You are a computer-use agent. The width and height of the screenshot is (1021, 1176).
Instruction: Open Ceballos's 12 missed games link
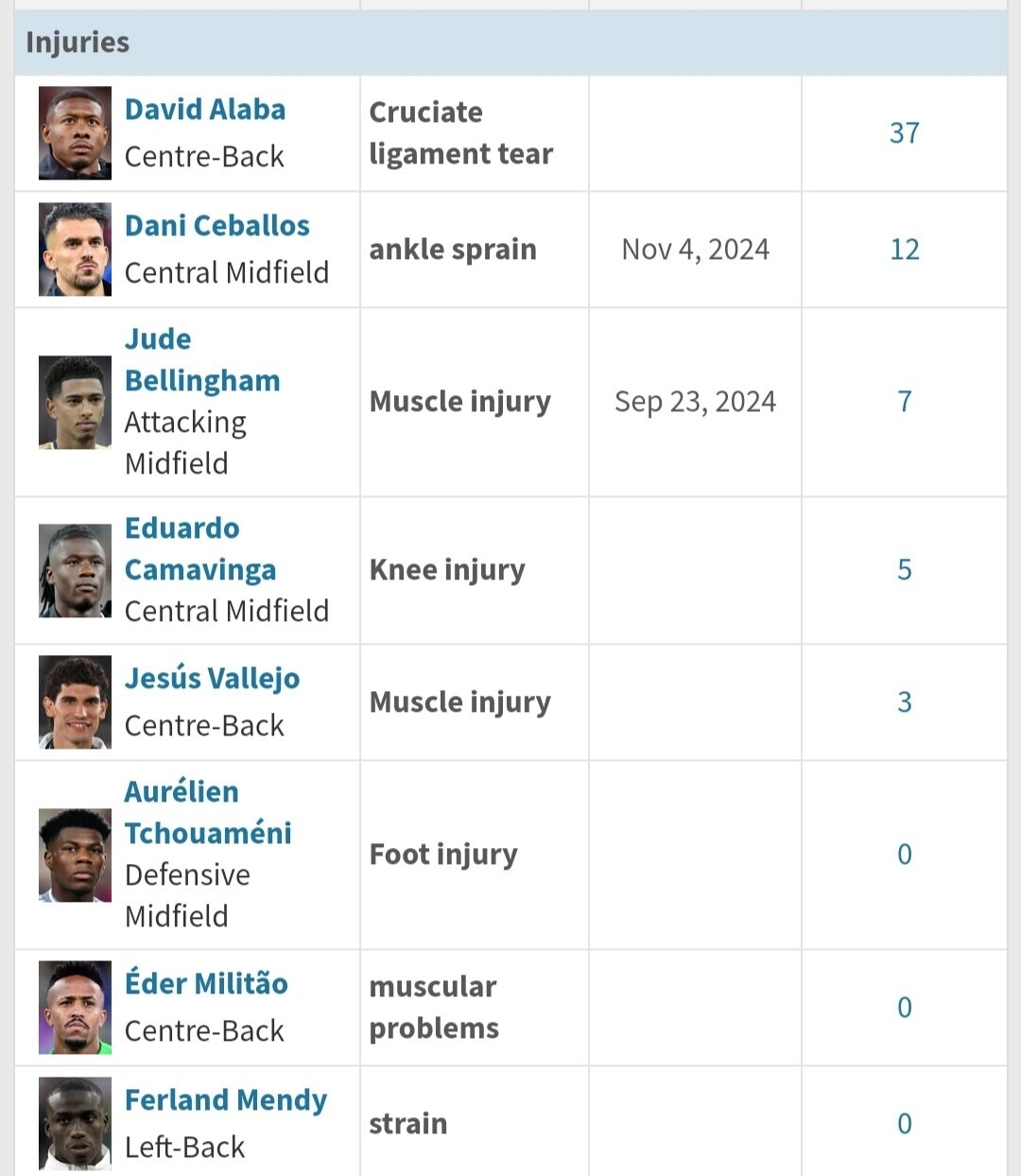click(905, 250)
